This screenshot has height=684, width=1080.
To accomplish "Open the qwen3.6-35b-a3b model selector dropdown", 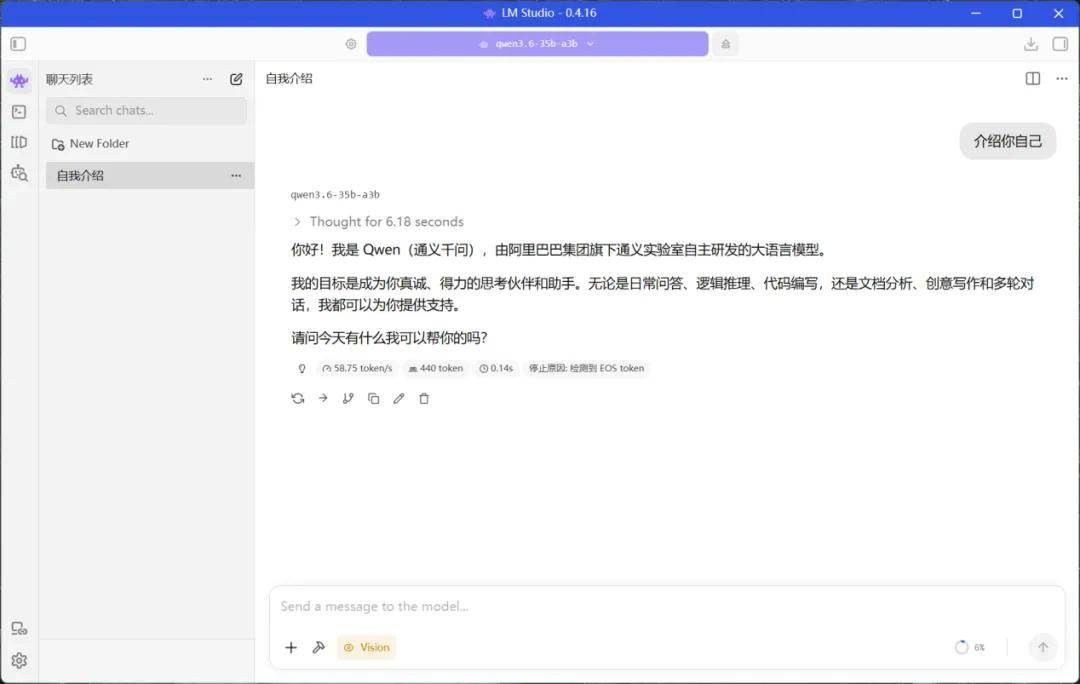I will pyautogui.click(x=537, y=44).
